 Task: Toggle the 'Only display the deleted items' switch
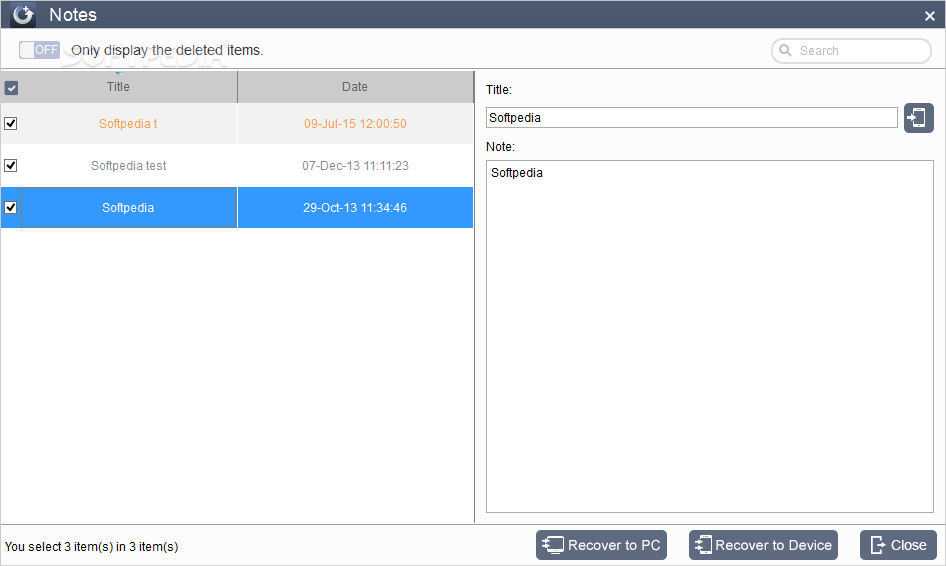click(x=39, y=49)
